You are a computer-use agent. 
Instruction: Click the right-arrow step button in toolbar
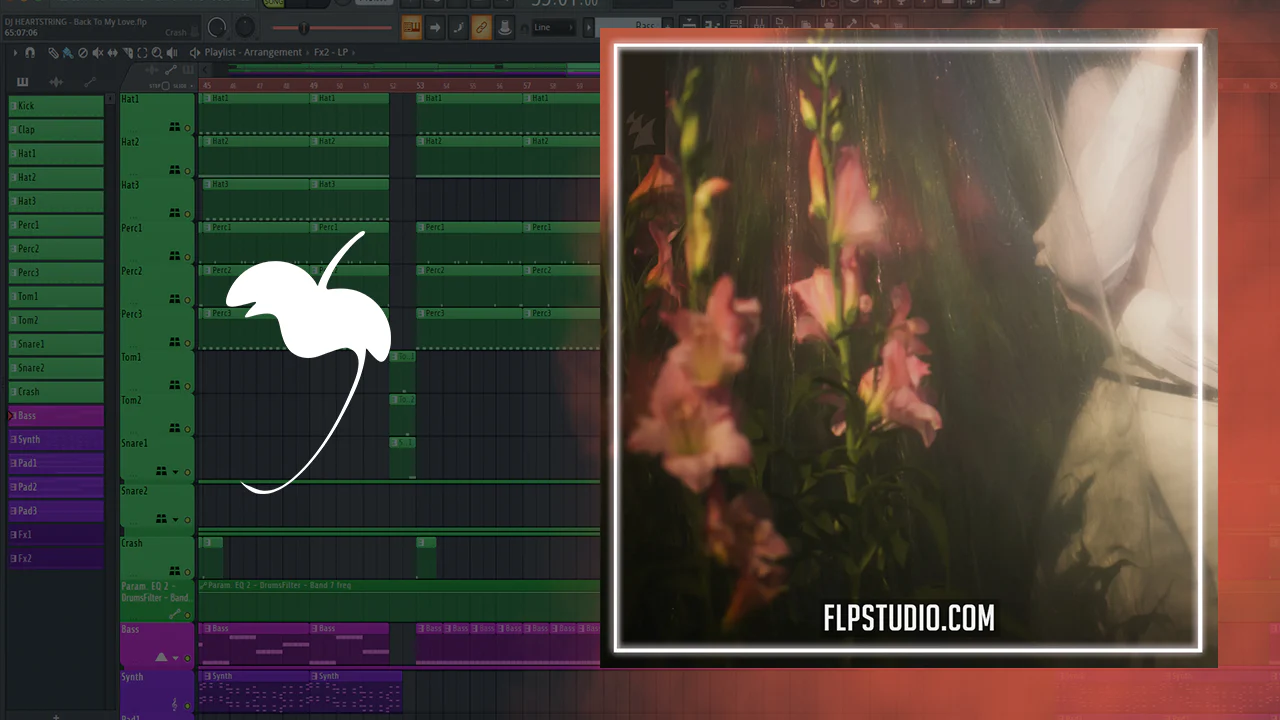(x=435, y=28)
